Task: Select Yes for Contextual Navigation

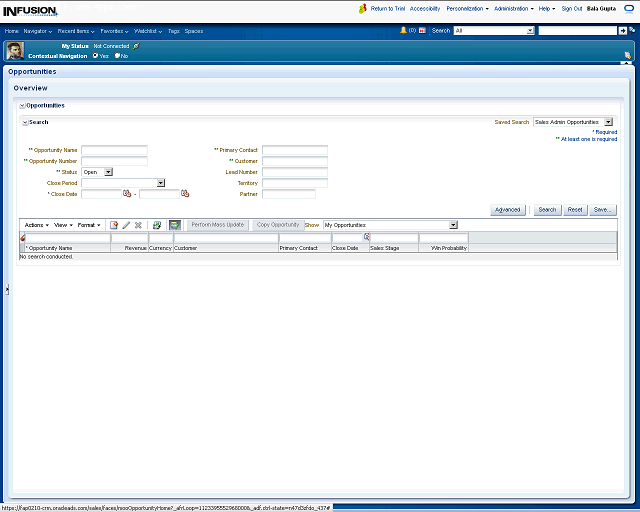Action: coord(96,56)
